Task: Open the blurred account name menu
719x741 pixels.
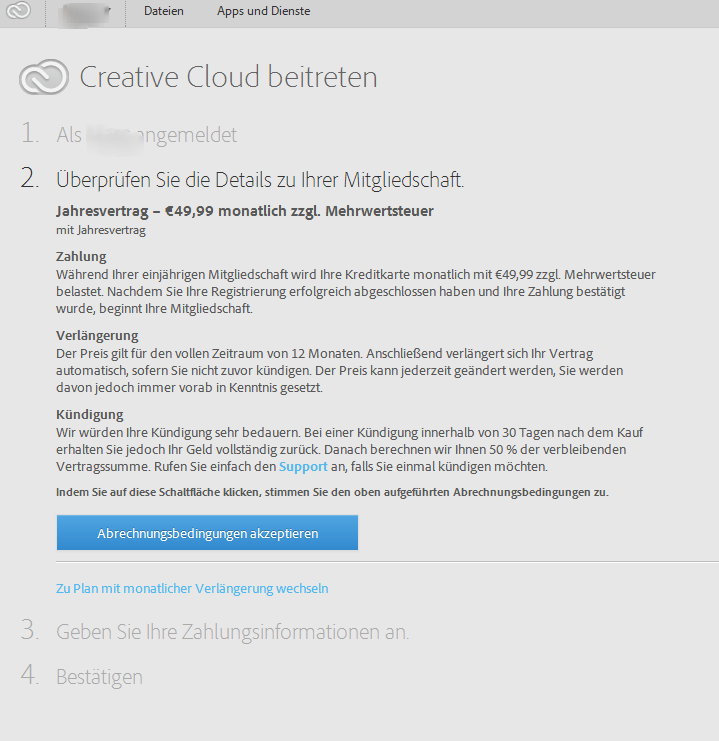Action: [x=85, y=14]
